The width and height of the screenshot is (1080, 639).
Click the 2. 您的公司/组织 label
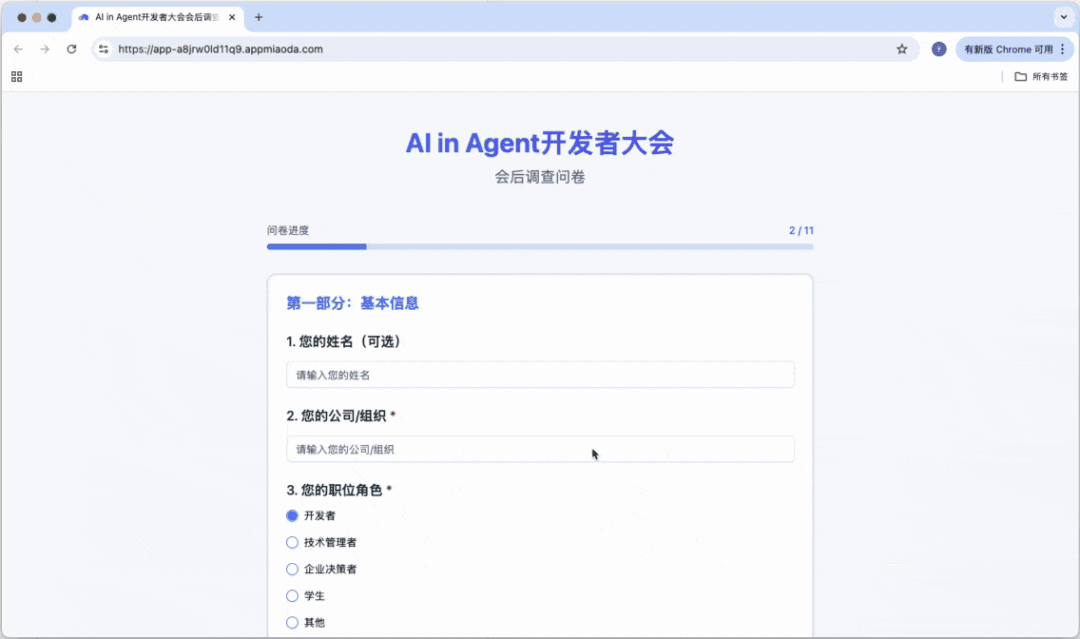point(341,416)
